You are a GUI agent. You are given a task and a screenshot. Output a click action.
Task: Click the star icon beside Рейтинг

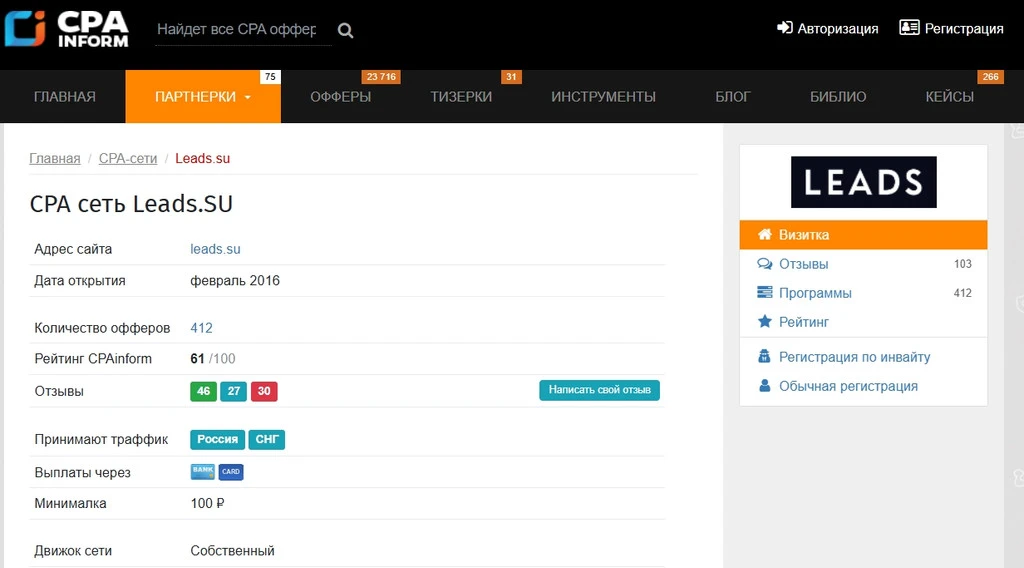pyautogui.click(x=764, y=321)
